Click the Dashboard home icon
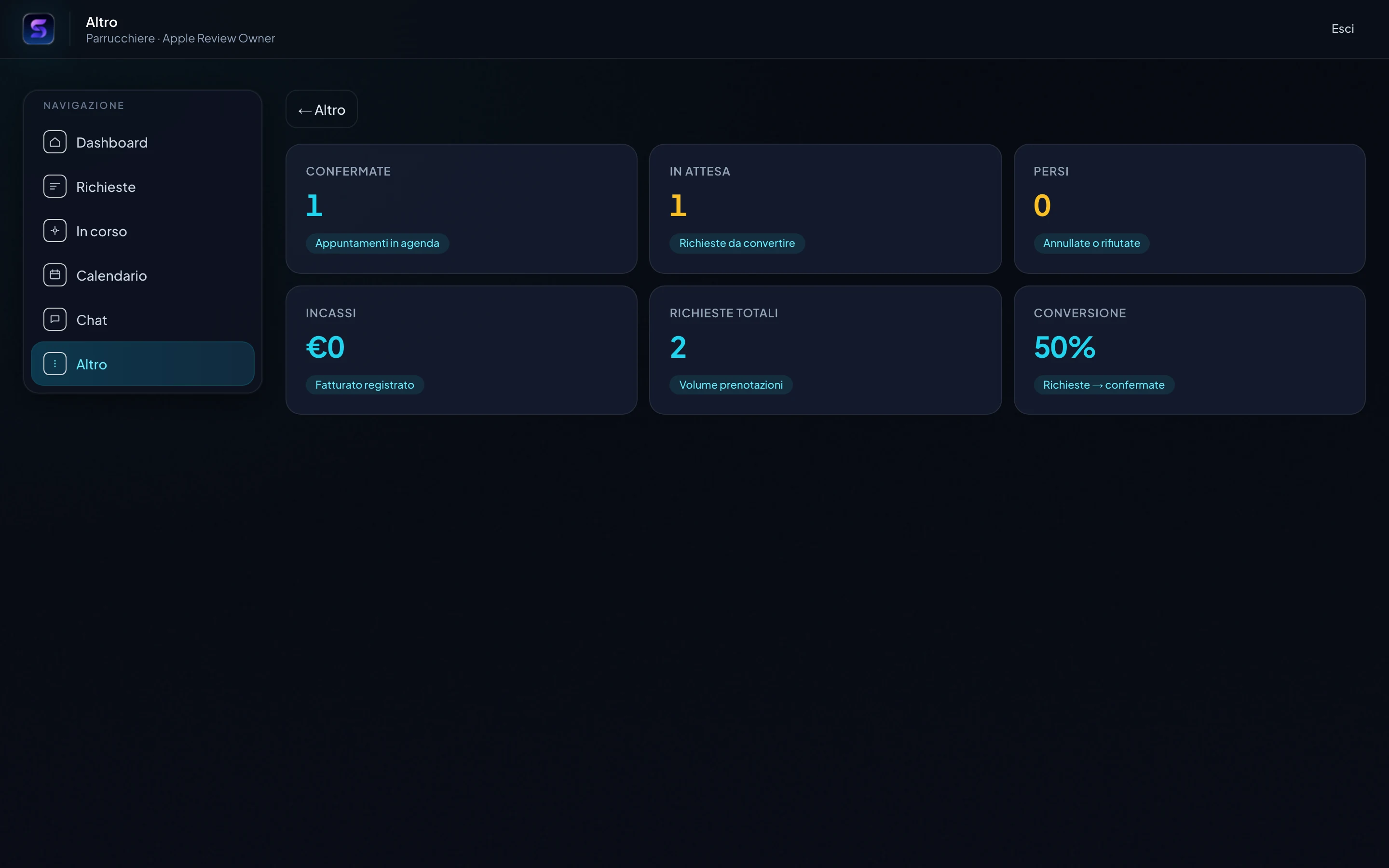The width and height of the screenshot is (1389, 868). coord(55,142)
